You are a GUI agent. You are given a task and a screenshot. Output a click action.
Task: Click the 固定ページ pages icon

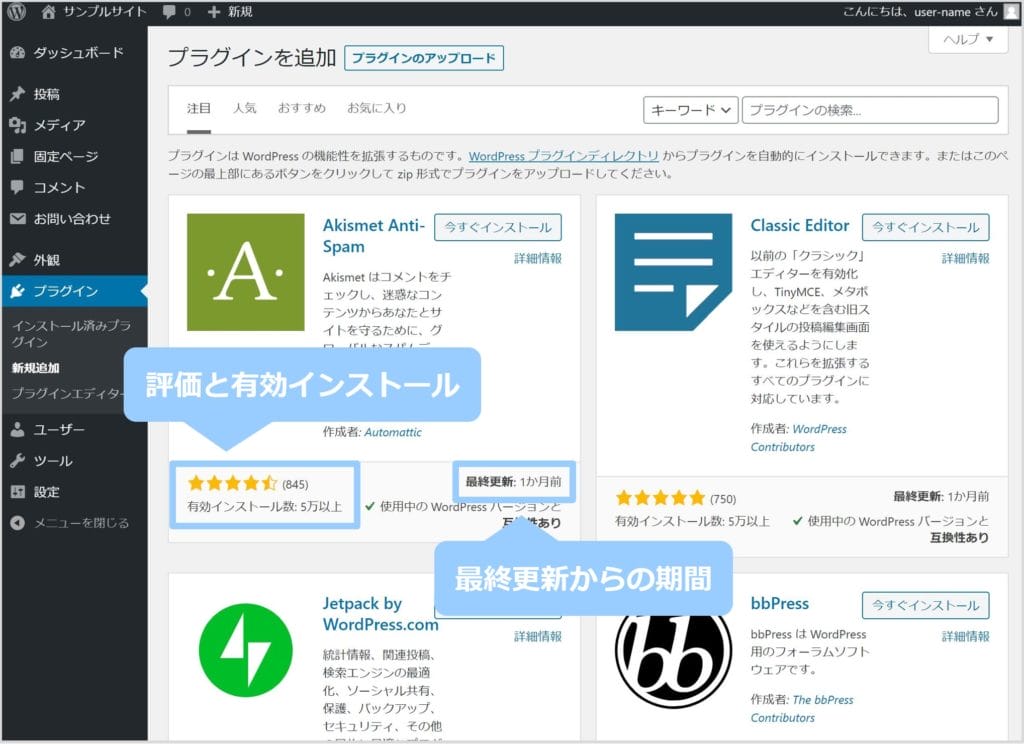click(18, 156)
